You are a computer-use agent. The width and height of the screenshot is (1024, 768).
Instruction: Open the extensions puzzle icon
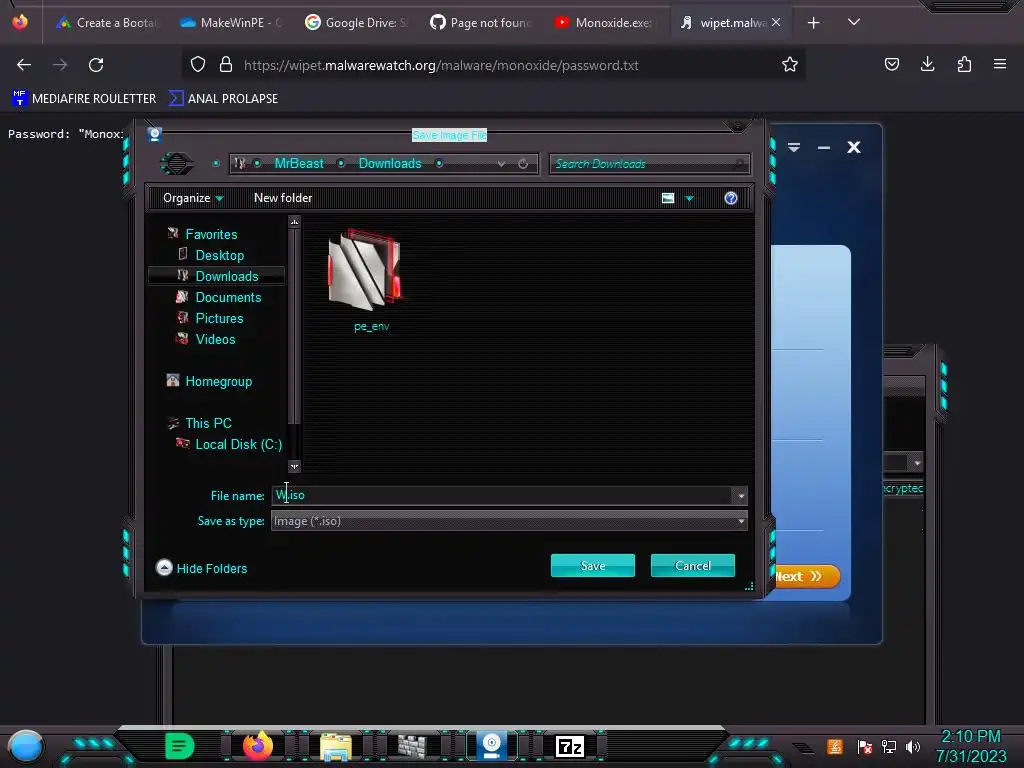pos(964,65)
